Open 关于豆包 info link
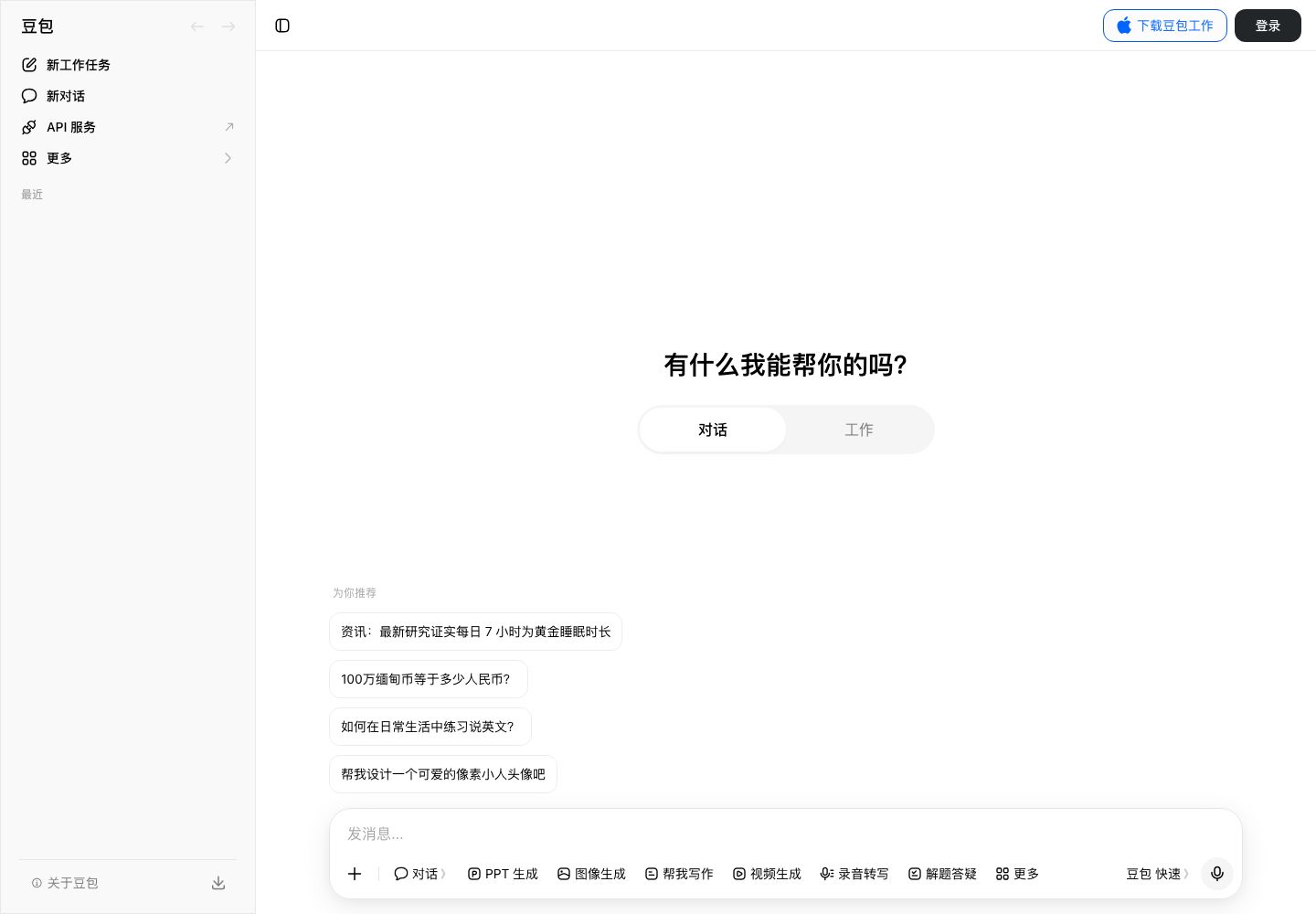Image resolution: width=1316 pixels, height=914 pixels. 65,883
